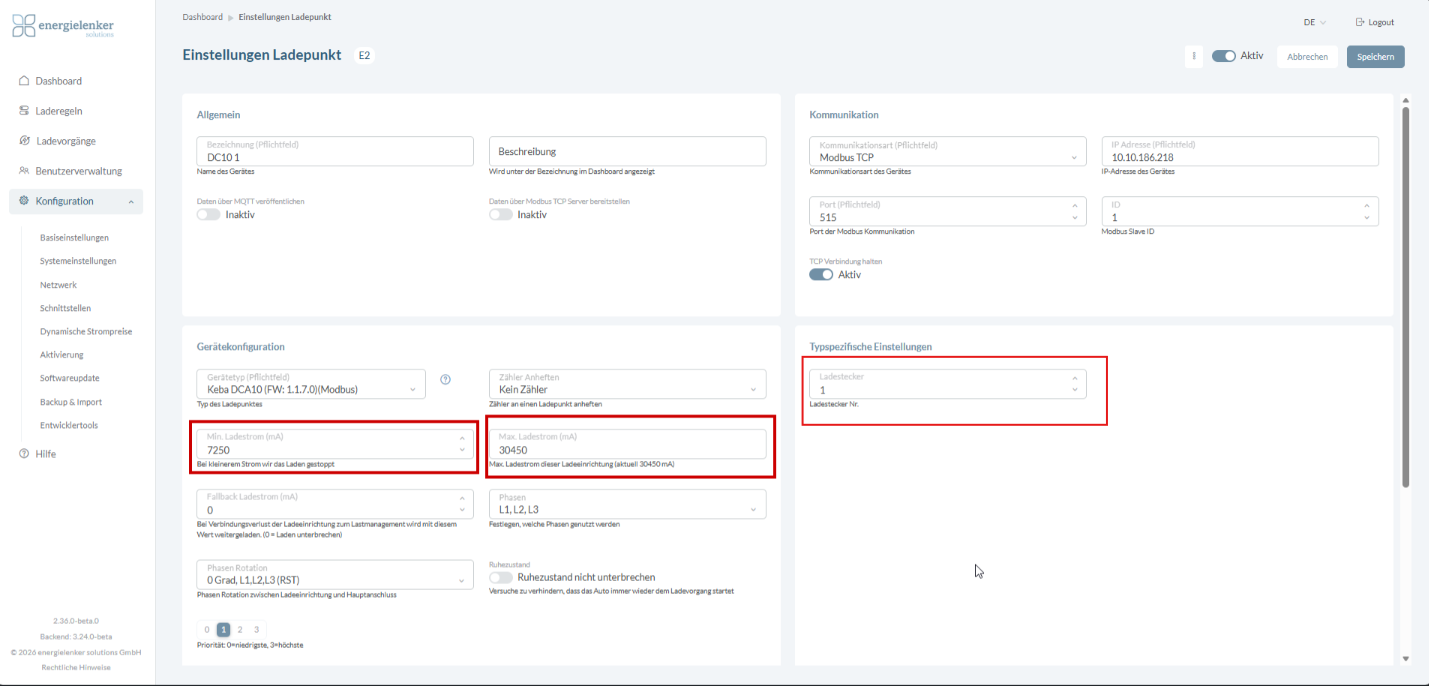Increase Min. Ladestrom with up arrow
The height and width of the screenshot is (686, 1429).
click(x=462, y=438)
